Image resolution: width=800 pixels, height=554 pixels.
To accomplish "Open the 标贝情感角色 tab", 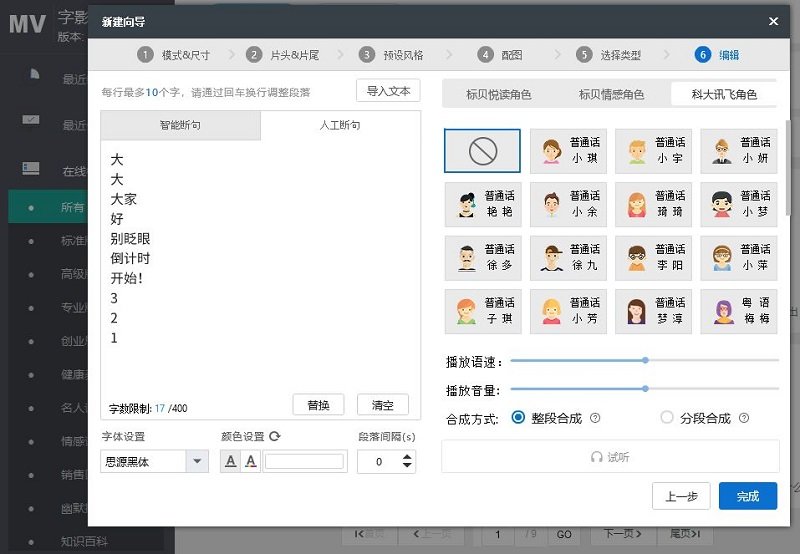I will click(x=611, y=94).
